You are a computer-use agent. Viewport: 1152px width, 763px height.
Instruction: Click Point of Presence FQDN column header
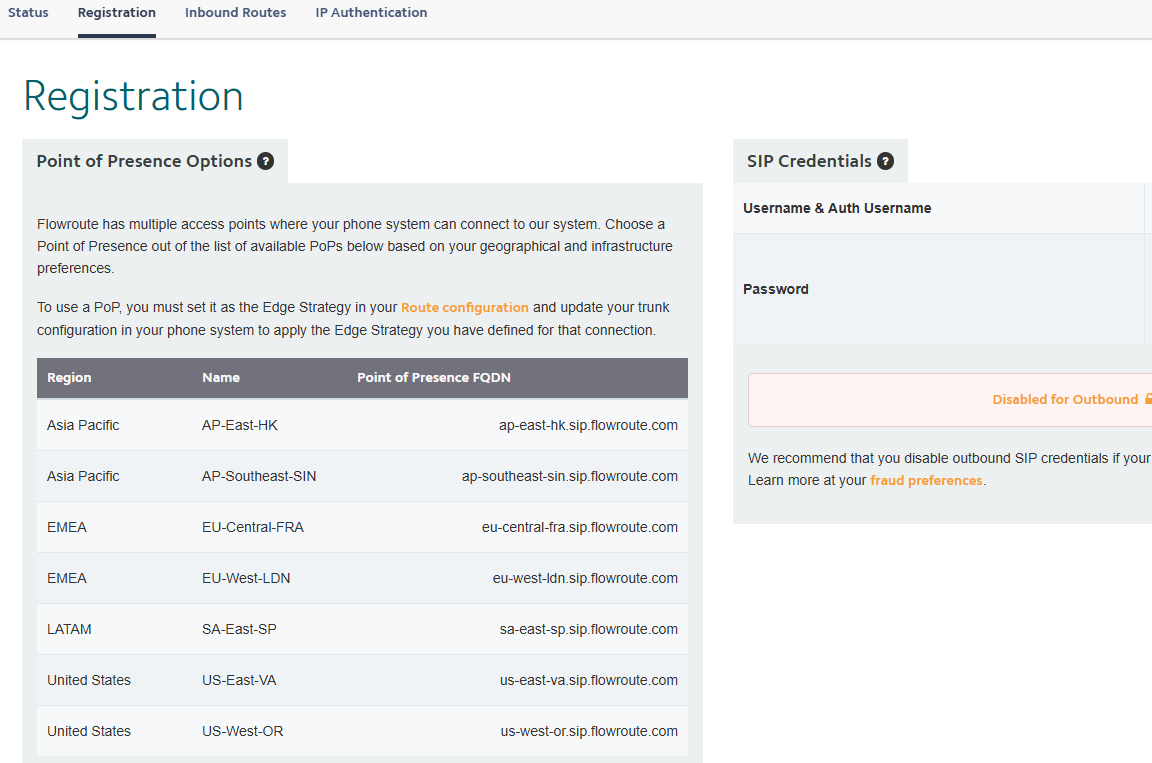[434, 378]
